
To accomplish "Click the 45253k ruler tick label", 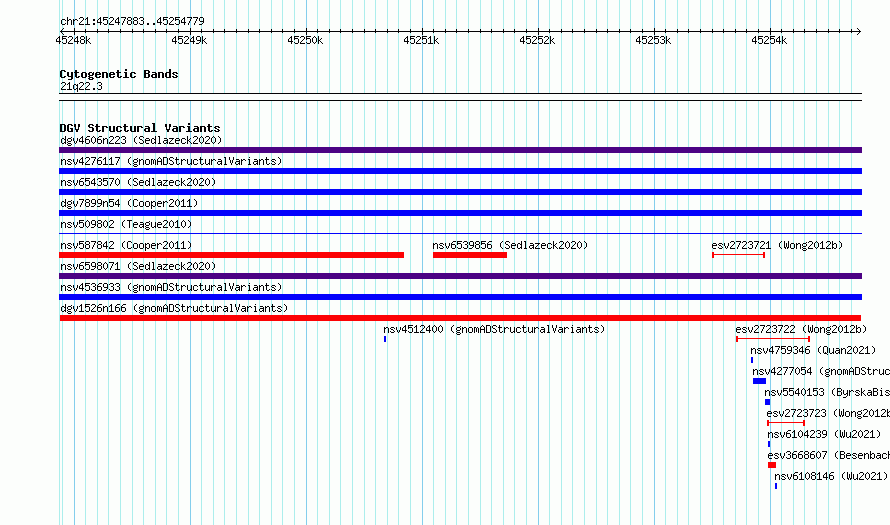I will tap(653, 40).
